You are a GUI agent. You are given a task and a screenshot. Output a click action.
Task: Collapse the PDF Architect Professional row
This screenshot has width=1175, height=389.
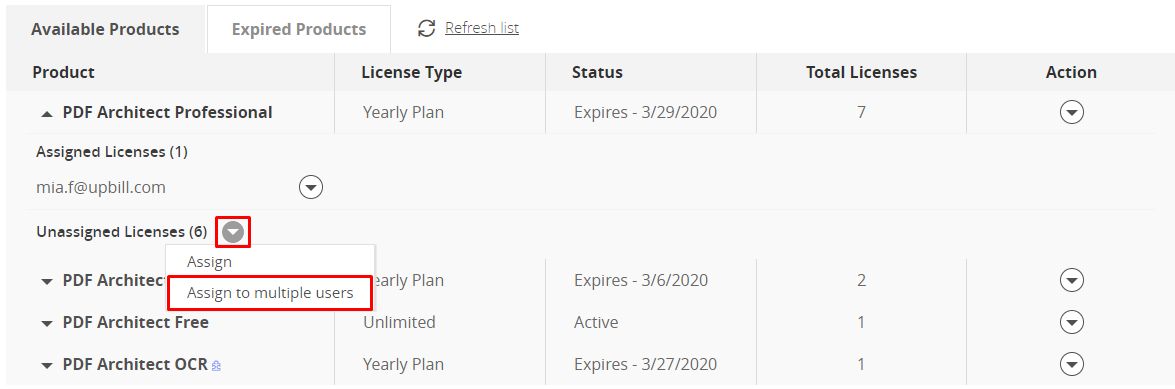click(47, 114)
